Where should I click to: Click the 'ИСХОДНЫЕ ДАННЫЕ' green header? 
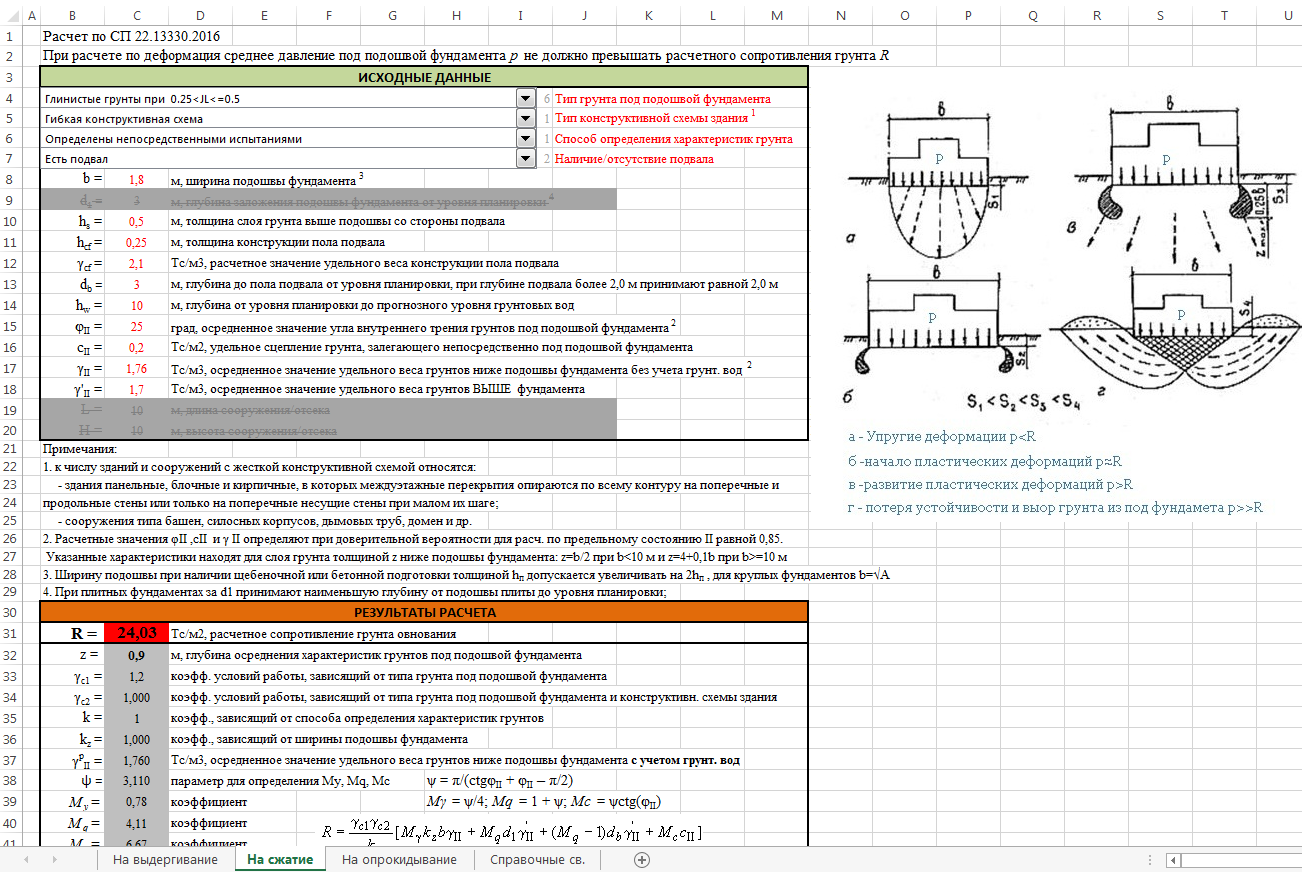(x=424, y=77)
